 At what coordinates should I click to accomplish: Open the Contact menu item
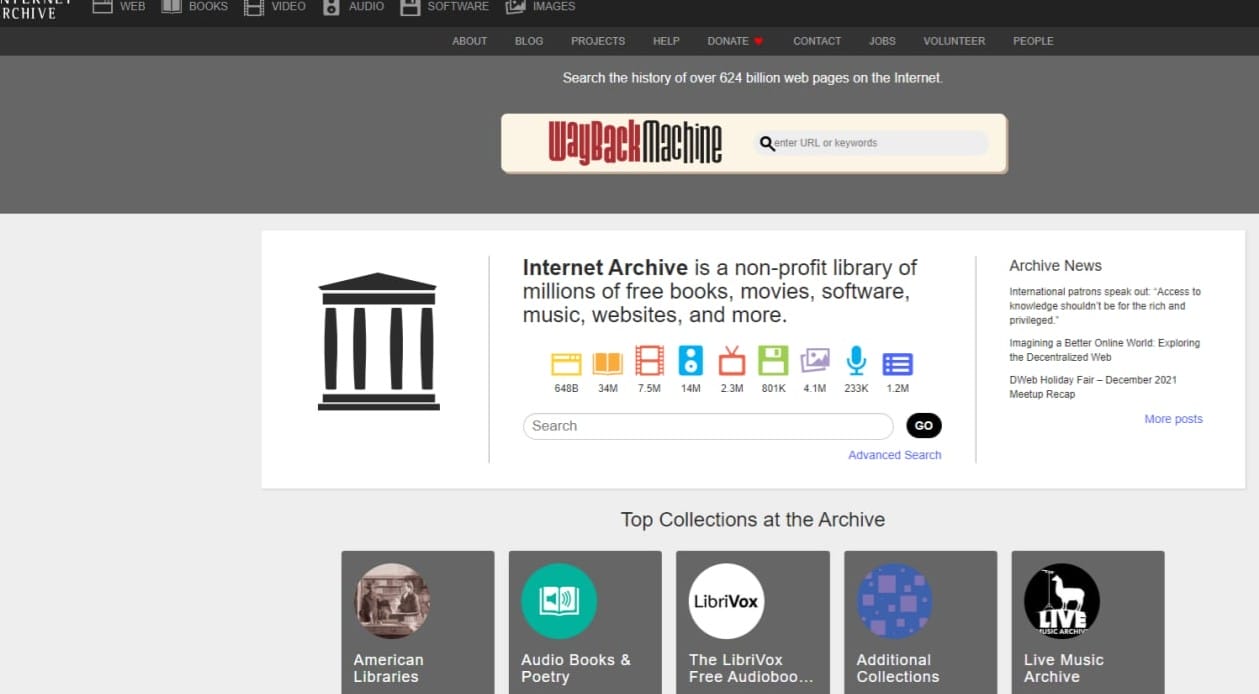[817, 41]
